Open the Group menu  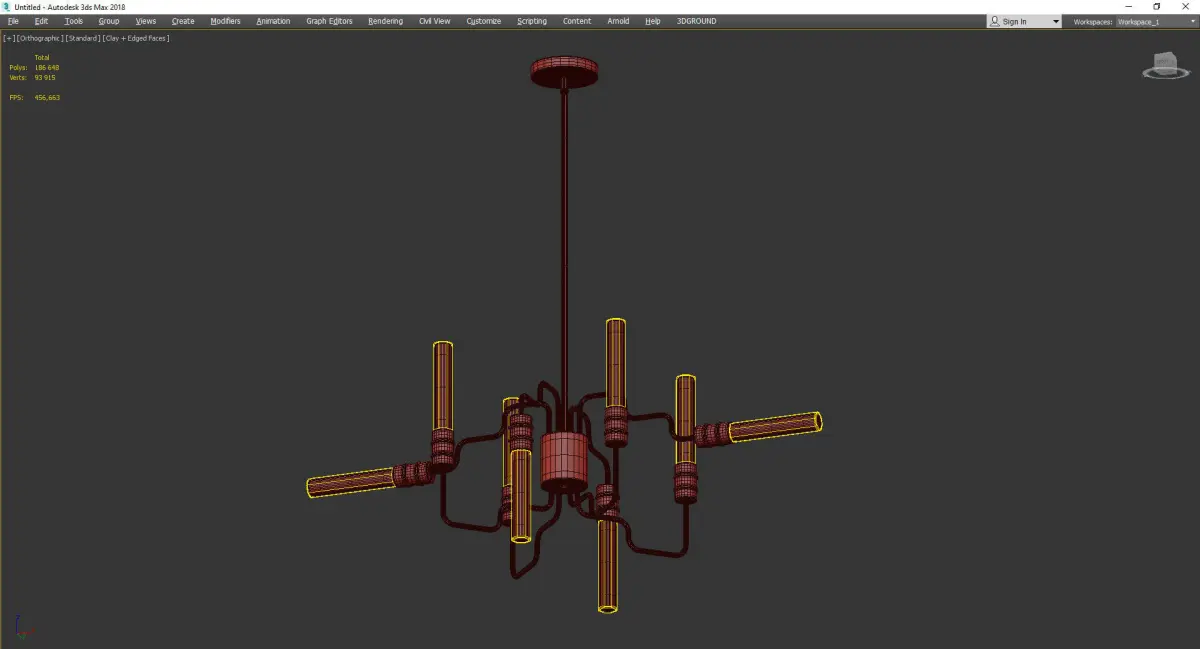pyautogui.click(x=108, y=21)
